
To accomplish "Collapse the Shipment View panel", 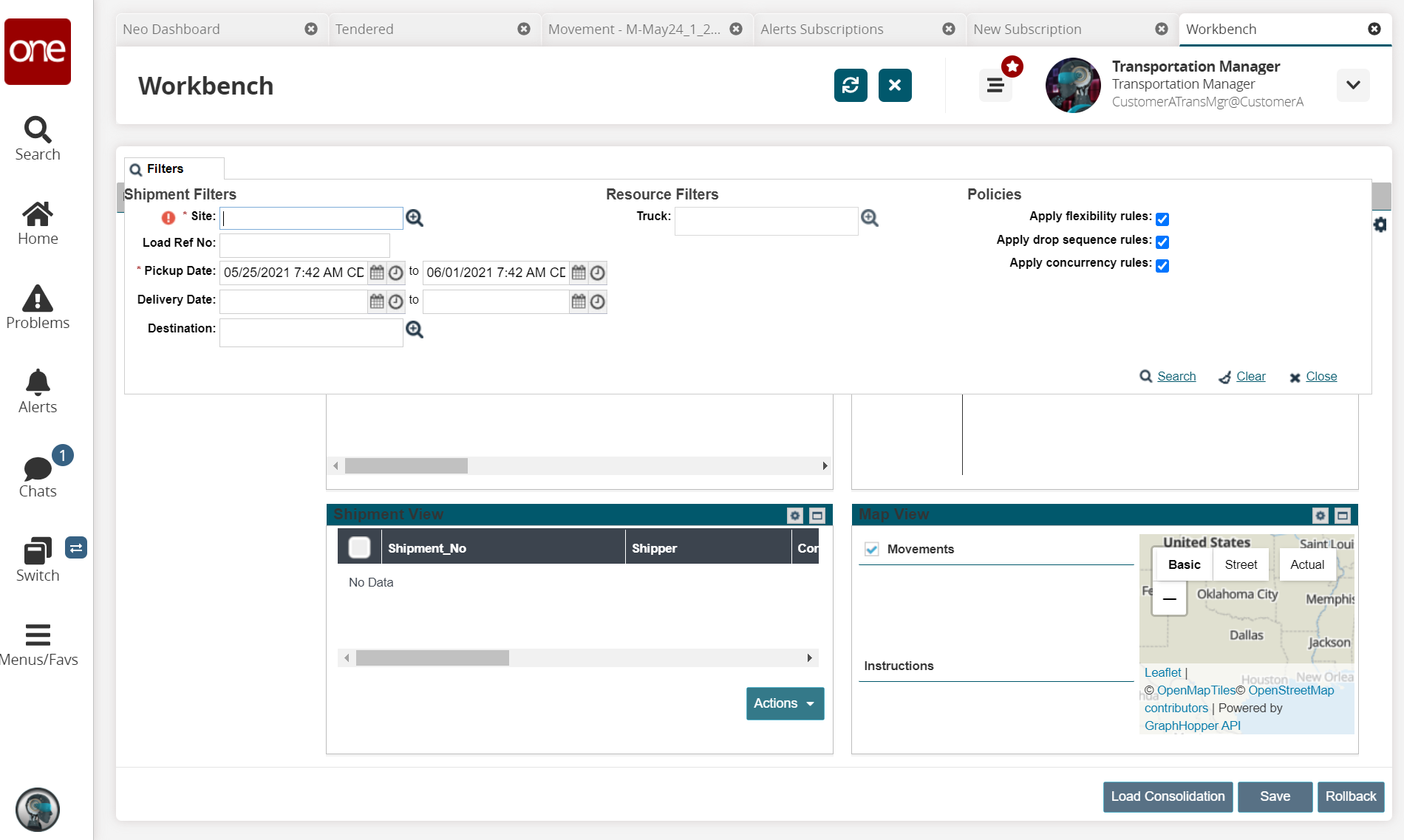I will pyautogui.click(x=817, y=516).
